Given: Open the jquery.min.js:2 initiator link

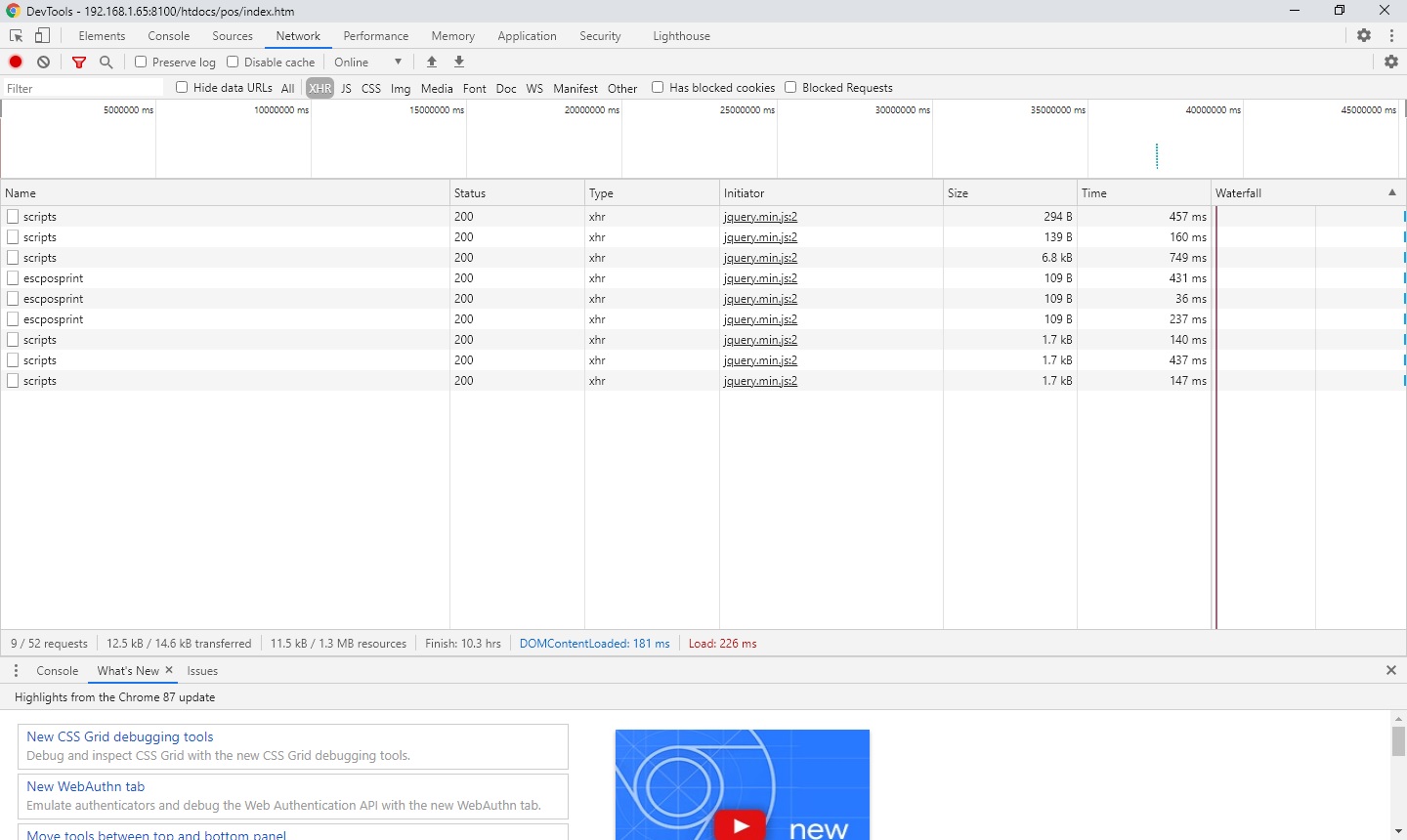Looking at the screenshot, I should (x=759, y=216).
